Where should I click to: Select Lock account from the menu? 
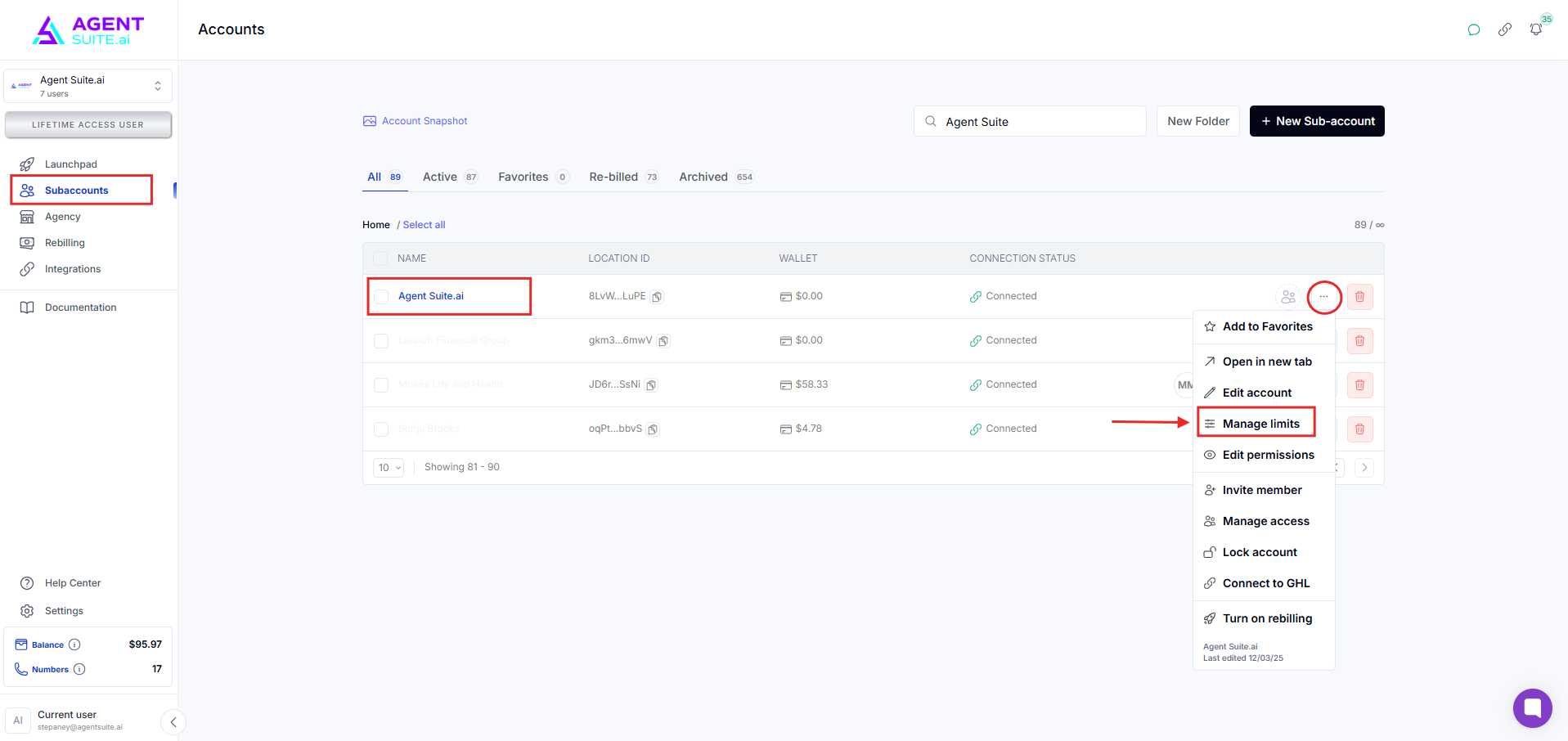click(x=1265, y=552)
